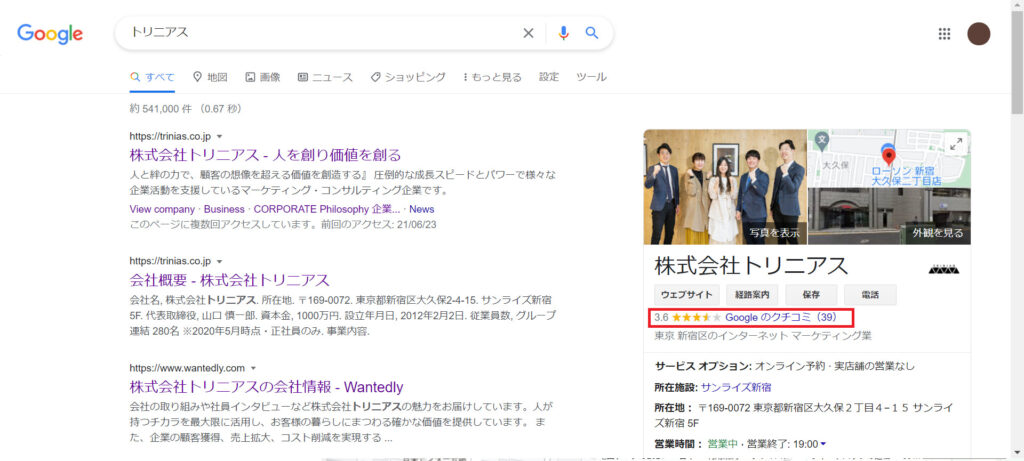The height and width of the screenshot is (461, 1024).
Task: Click the 電話 button
Action: (871, 294)
